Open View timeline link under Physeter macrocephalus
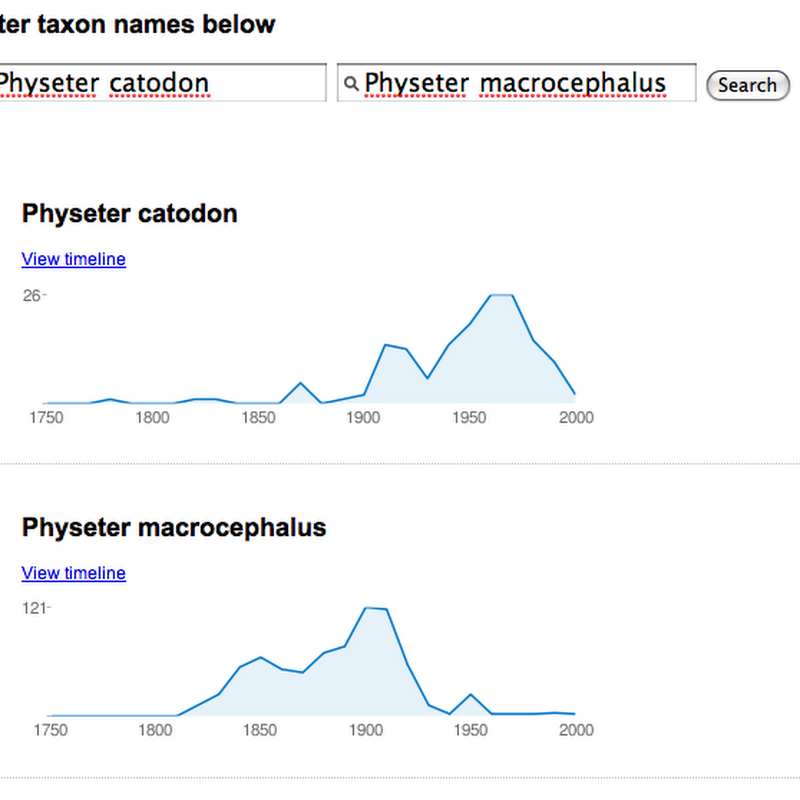 coord(73,573)
